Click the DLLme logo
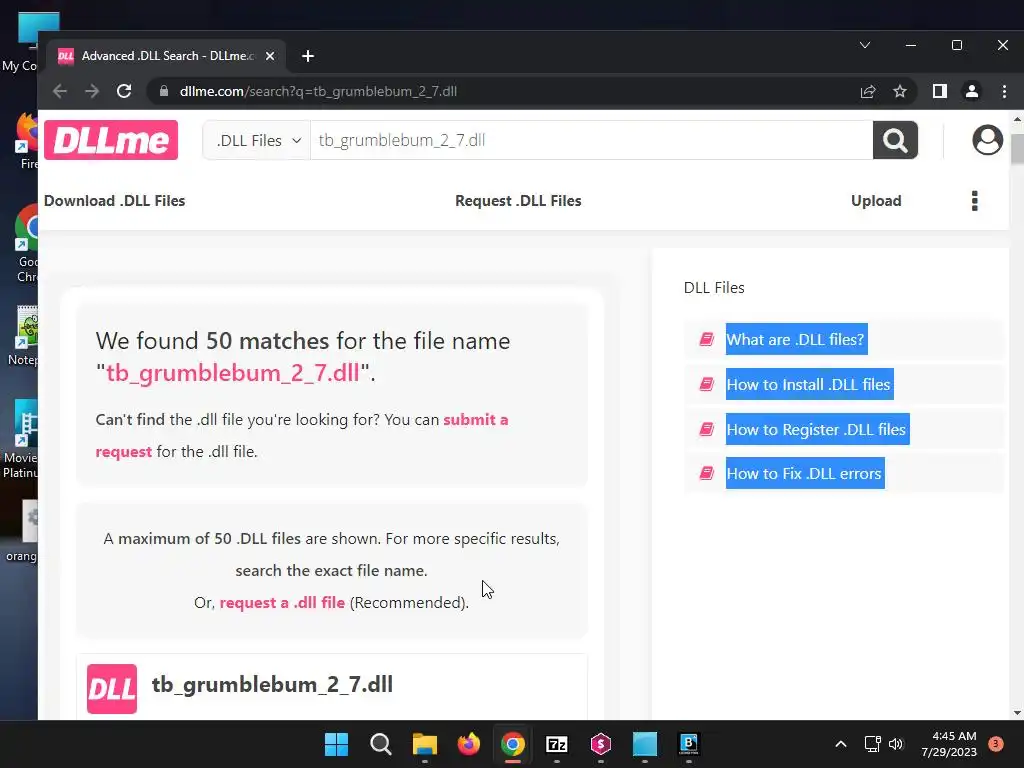Image resolution: width=1024 pixels, height=768 pixels. tap(111, 140)
